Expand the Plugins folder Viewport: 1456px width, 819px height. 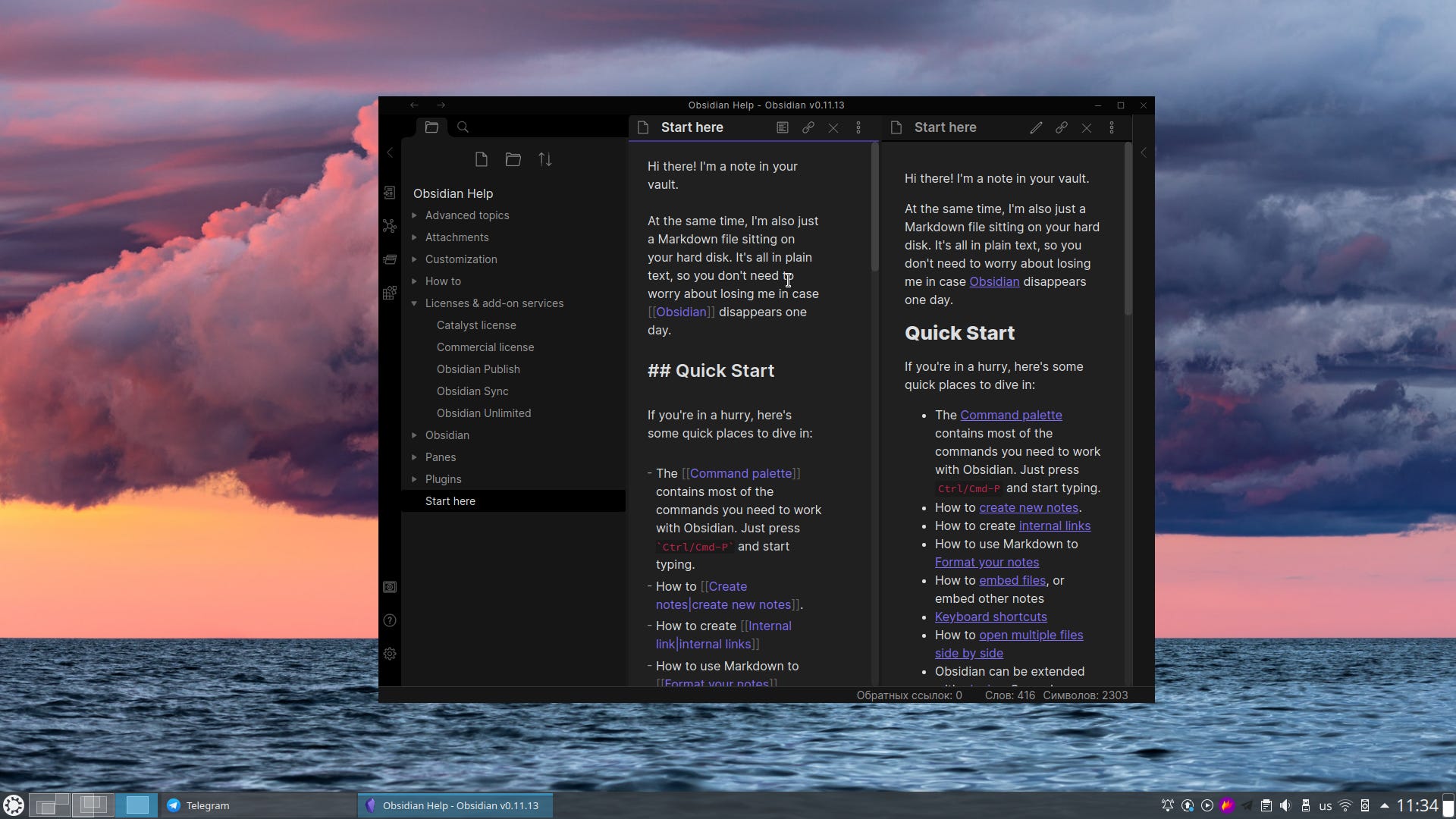point(414,479)
